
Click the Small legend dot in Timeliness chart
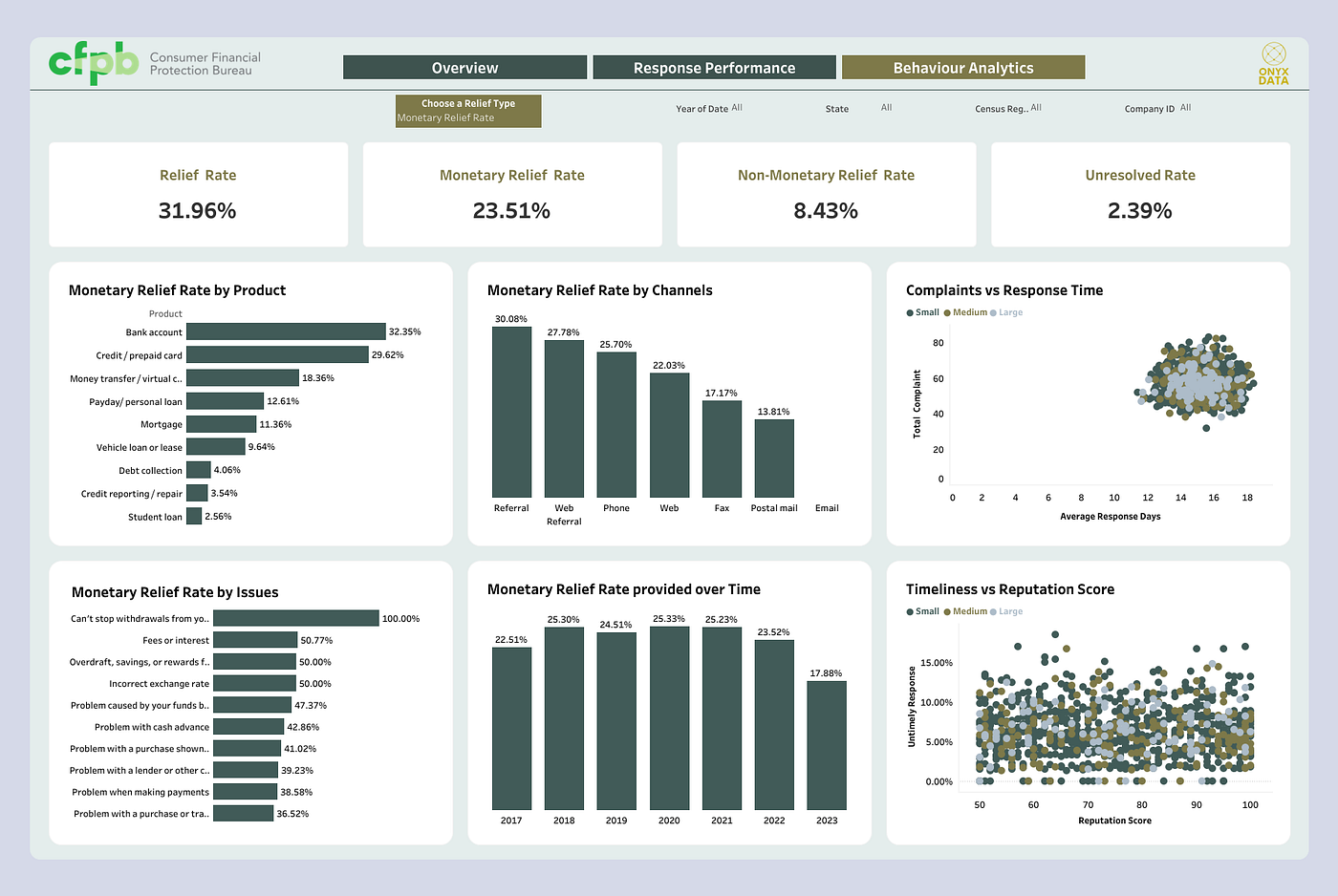[910, 612]
